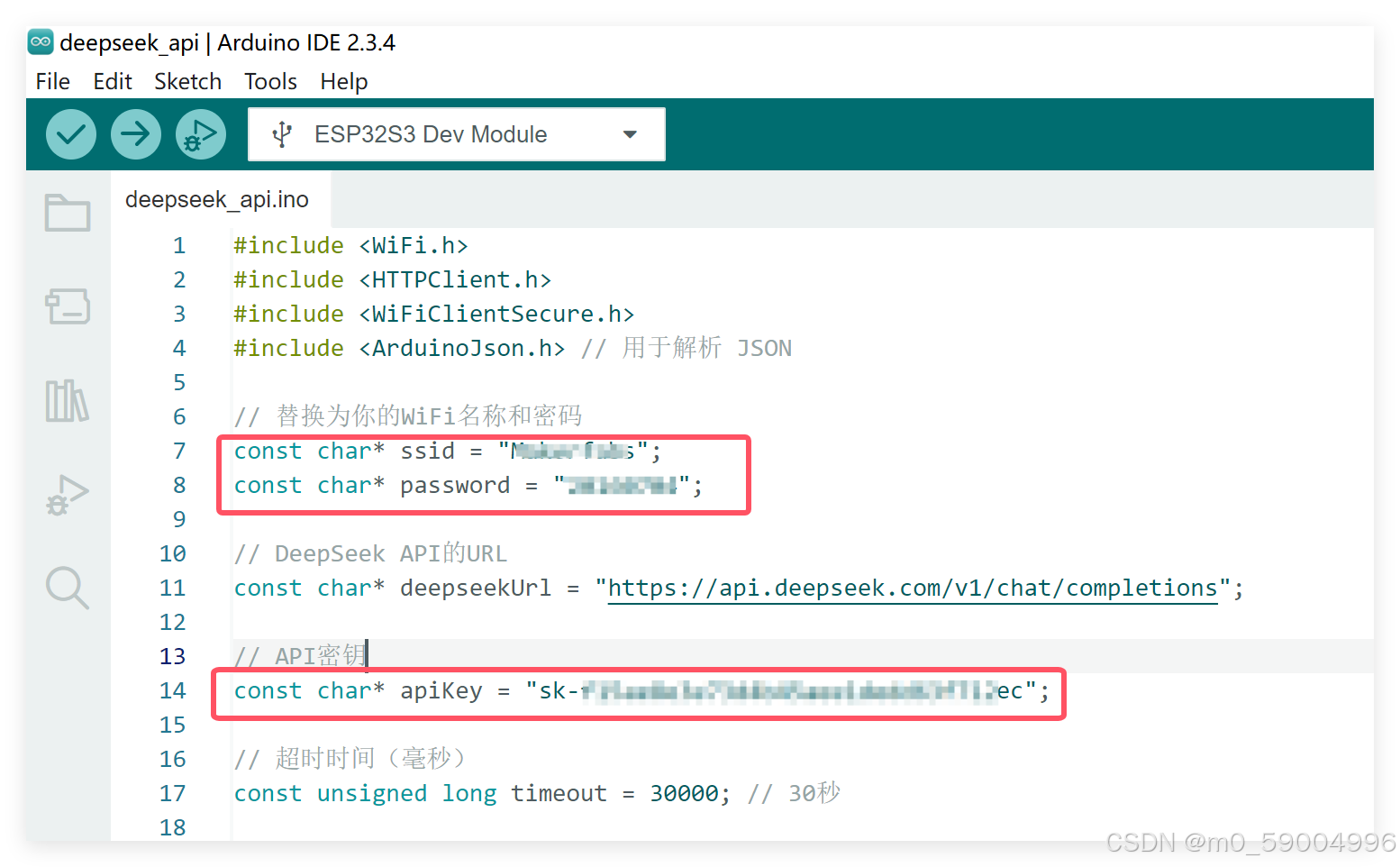Click the Upload arrow button
The height and width of the screenshot is (867, 1400).
(x=136, y=134)
